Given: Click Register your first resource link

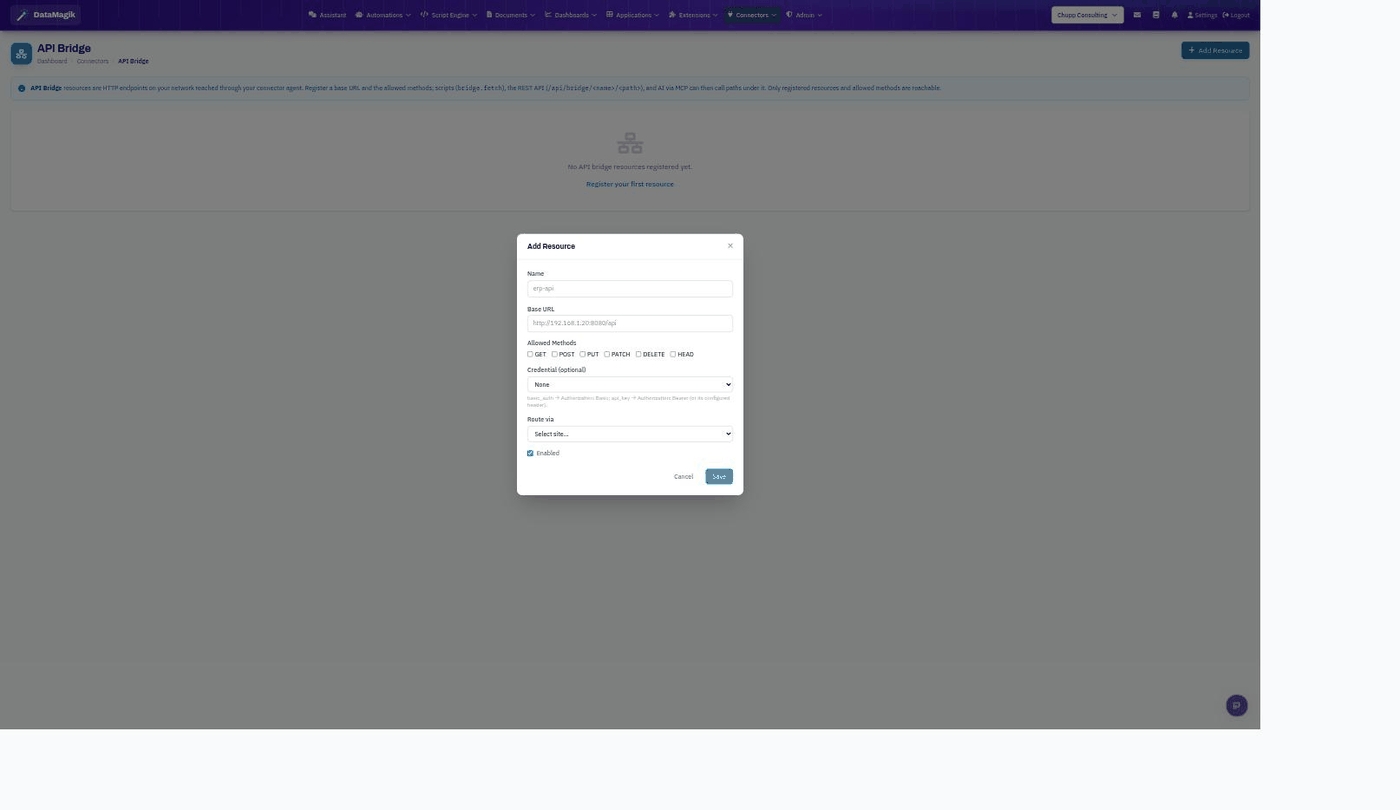Looking at the screenshot, I should [630, 184].
